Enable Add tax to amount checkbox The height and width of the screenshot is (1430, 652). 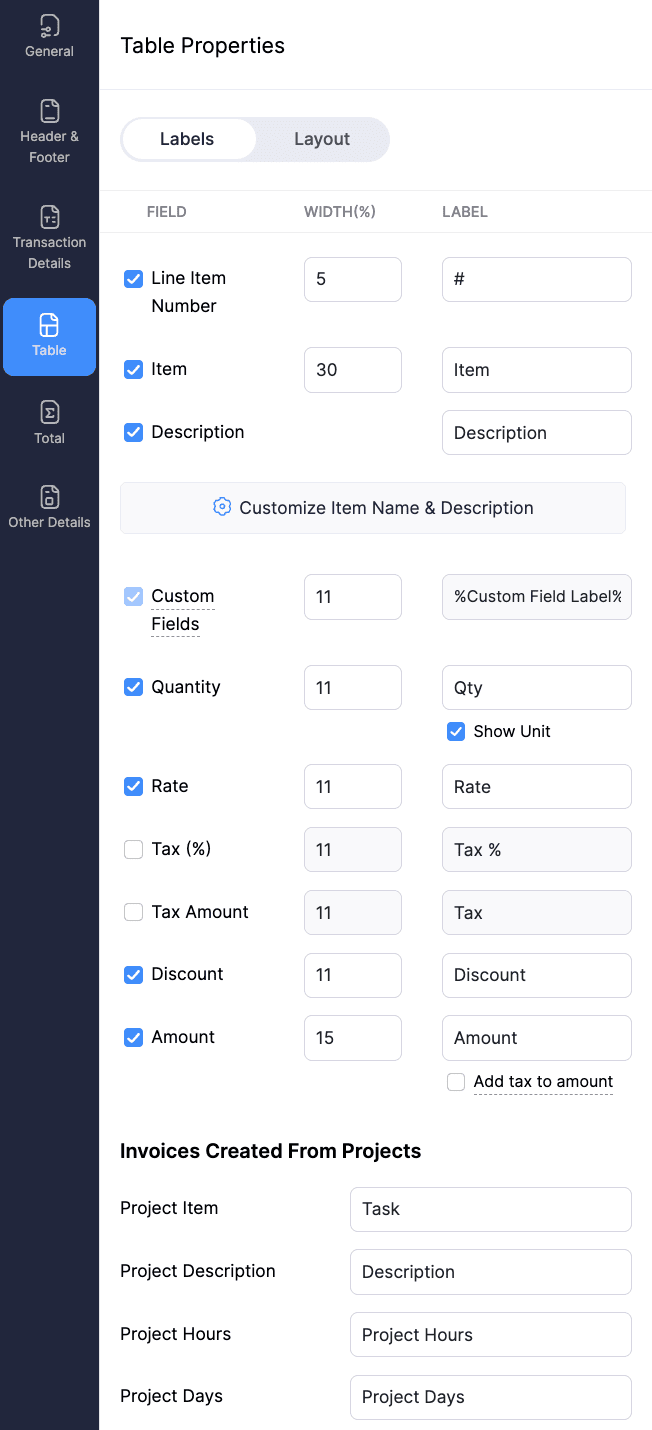click(456, 1082)
